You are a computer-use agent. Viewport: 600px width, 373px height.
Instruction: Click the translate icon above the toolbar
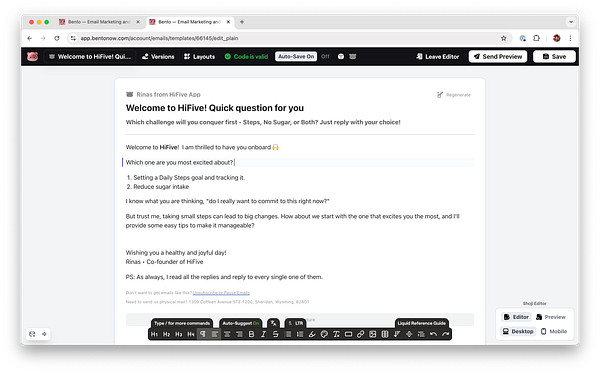click(274, 323)
